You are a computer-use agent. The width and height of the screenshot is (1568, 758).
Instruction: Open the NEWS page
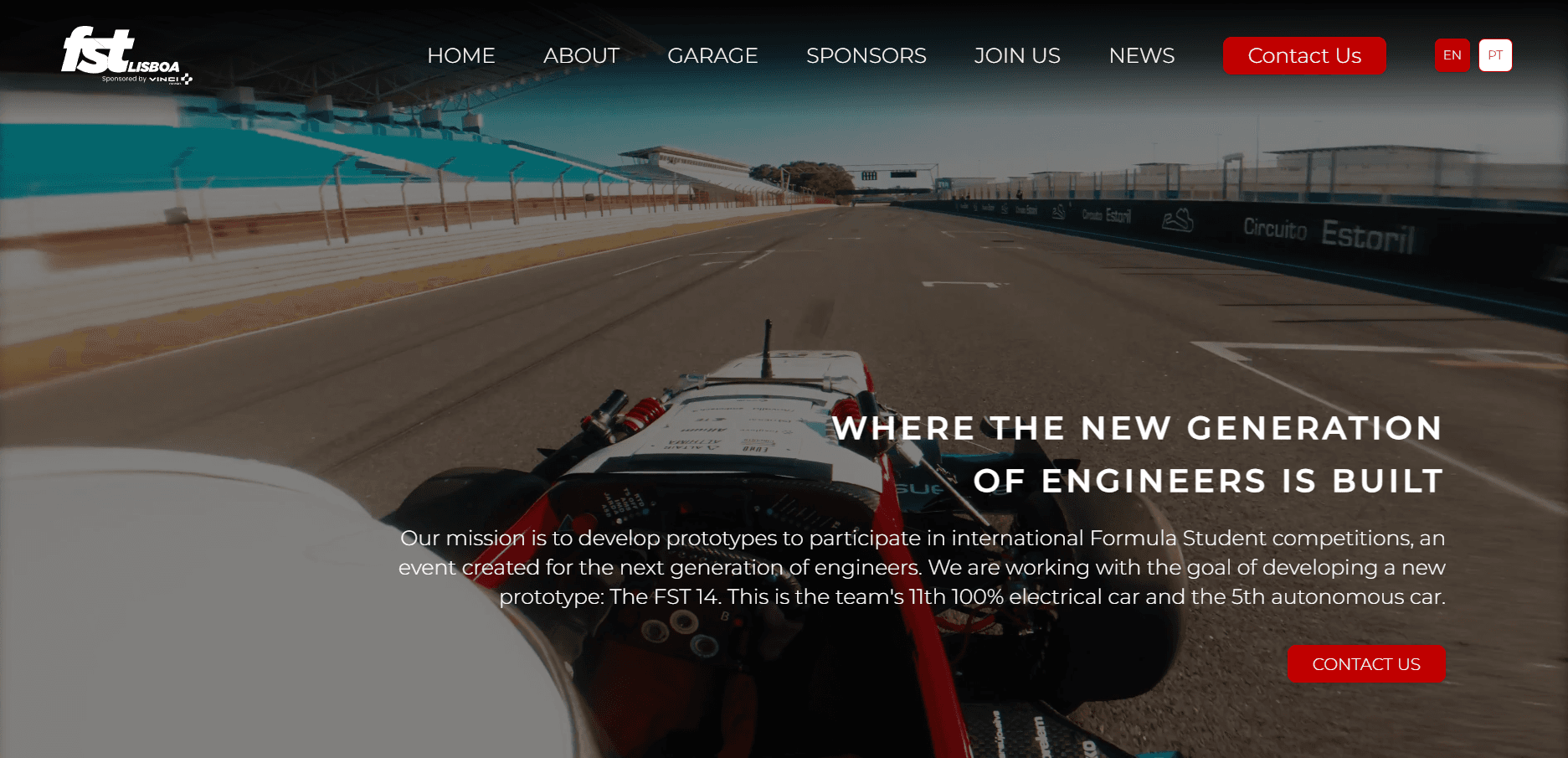[1142, 55]
